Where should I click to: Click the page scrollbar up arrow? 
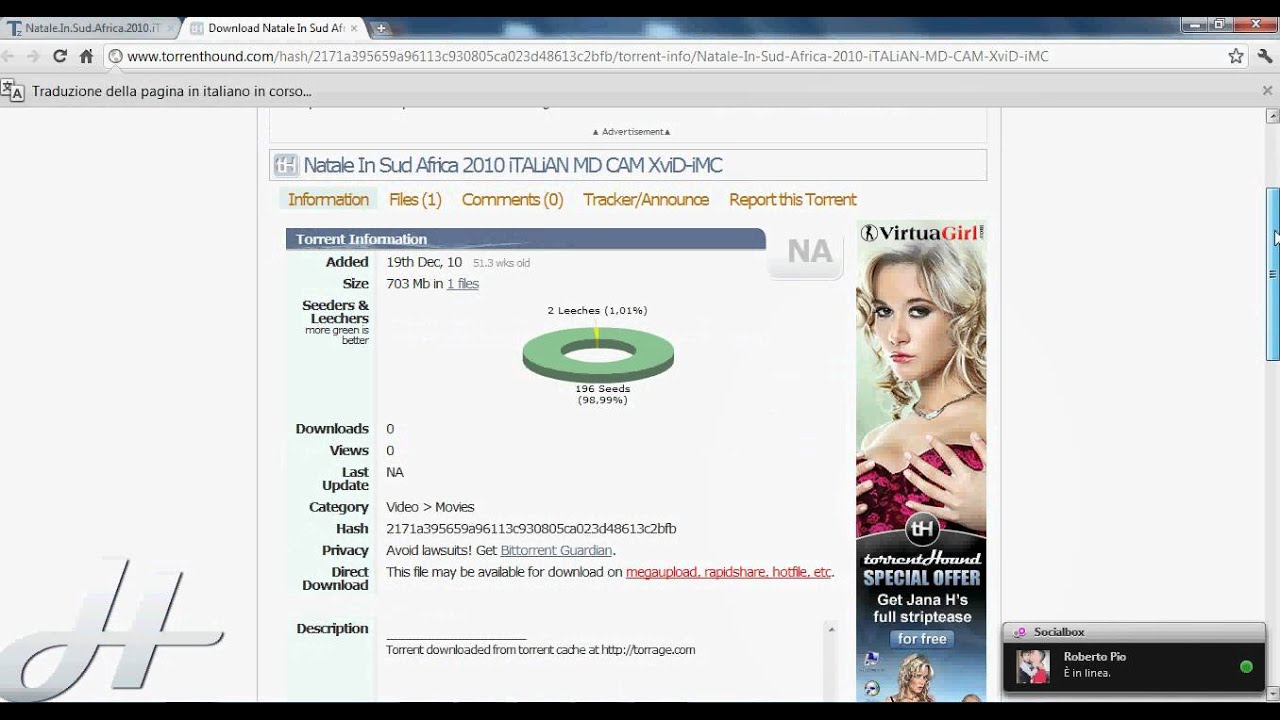pos(1272,117)
